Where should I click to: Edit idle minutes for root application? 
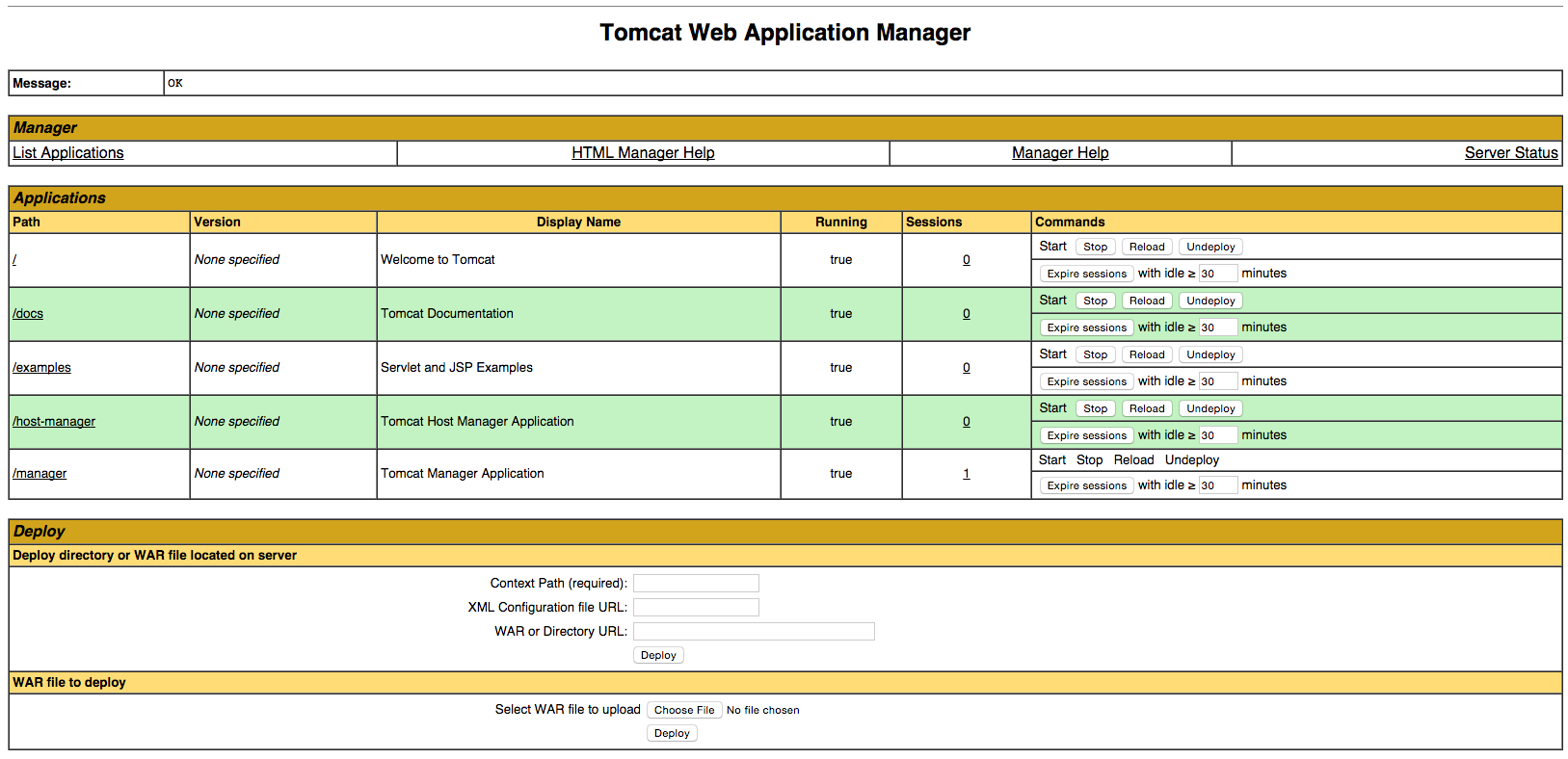tap(1217, 274)
